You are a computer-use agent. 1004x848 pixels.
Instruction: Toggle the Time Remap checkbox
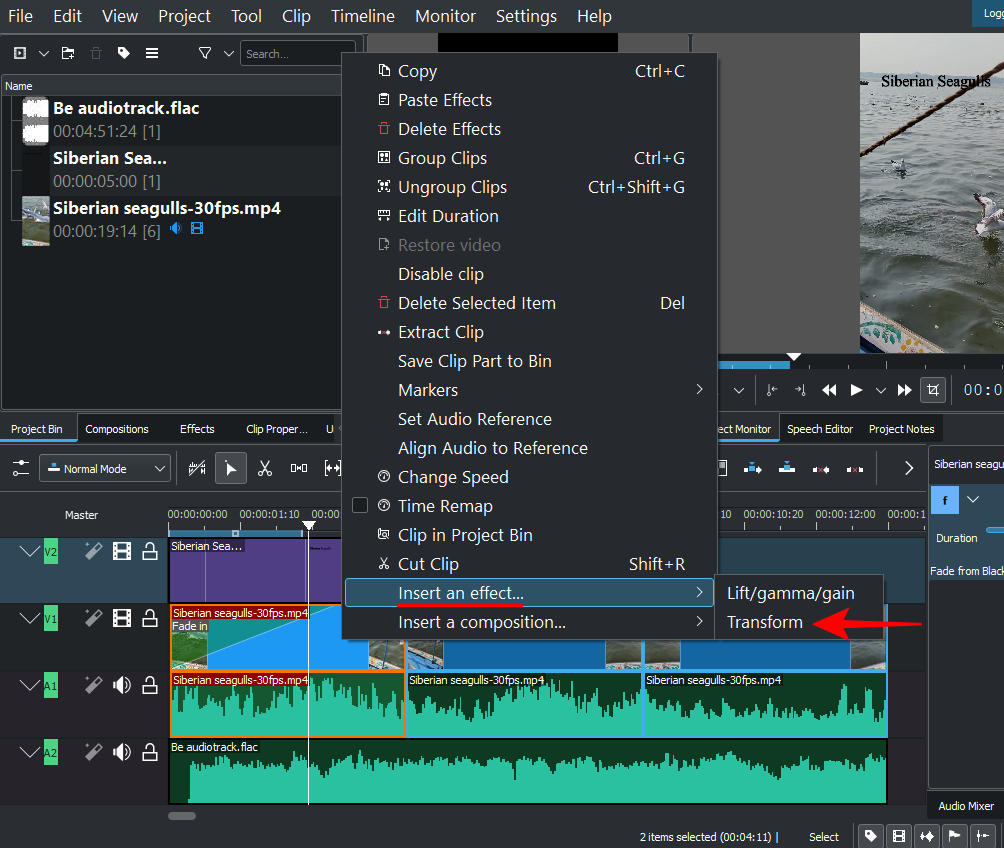tap(360, 506)
